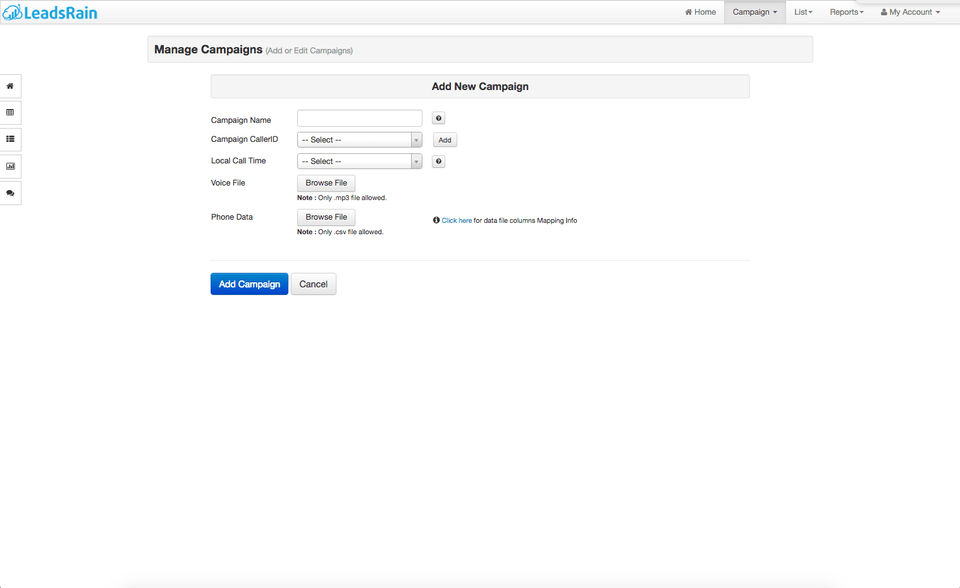Open the List menu in navbar
Viewport: 960px width, 588px height.
point(803,12)
